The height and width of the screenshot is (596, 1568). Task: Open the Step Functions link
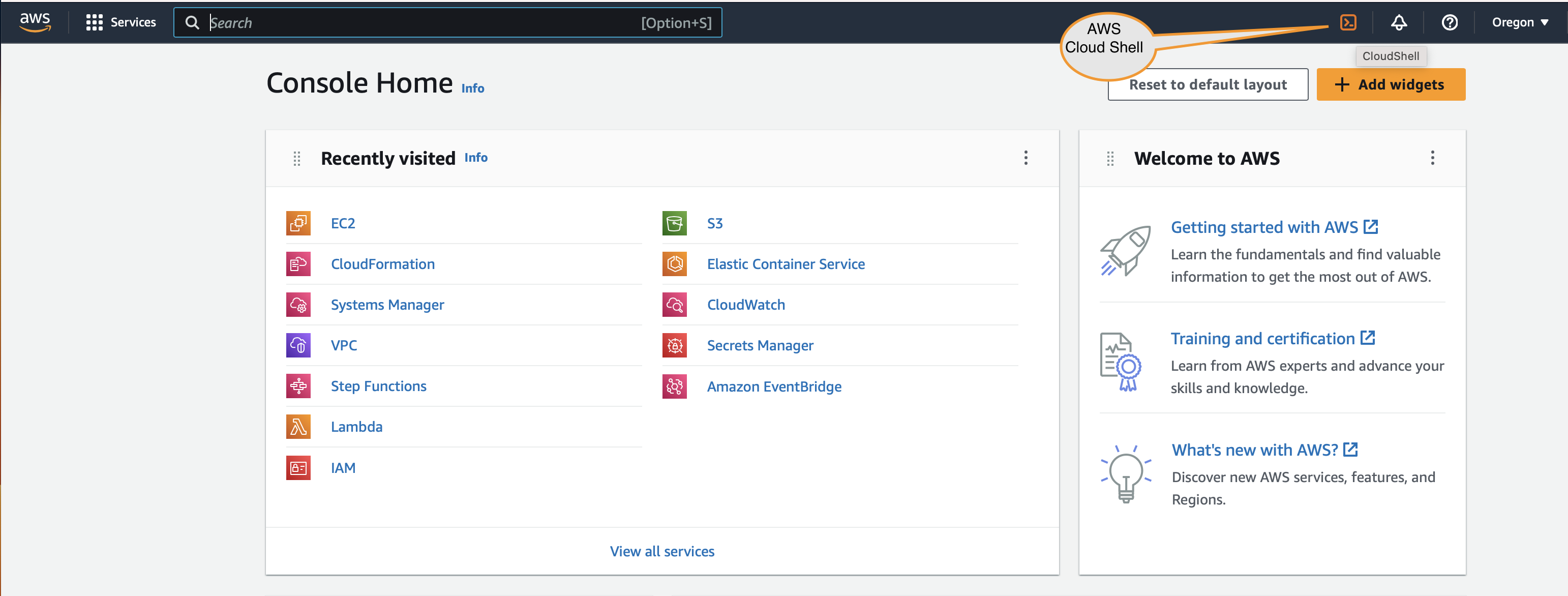point(379,386)
